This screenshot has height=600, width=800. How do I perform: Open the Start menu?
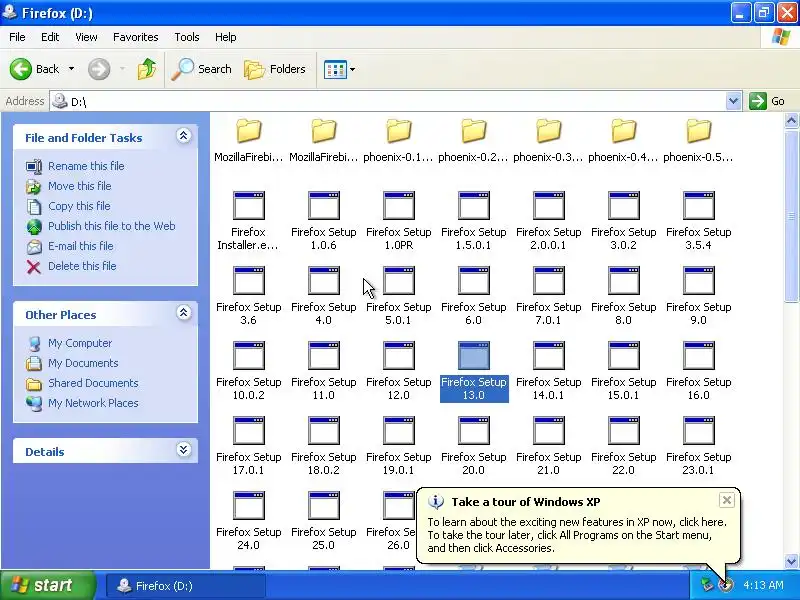click(47, 585)
